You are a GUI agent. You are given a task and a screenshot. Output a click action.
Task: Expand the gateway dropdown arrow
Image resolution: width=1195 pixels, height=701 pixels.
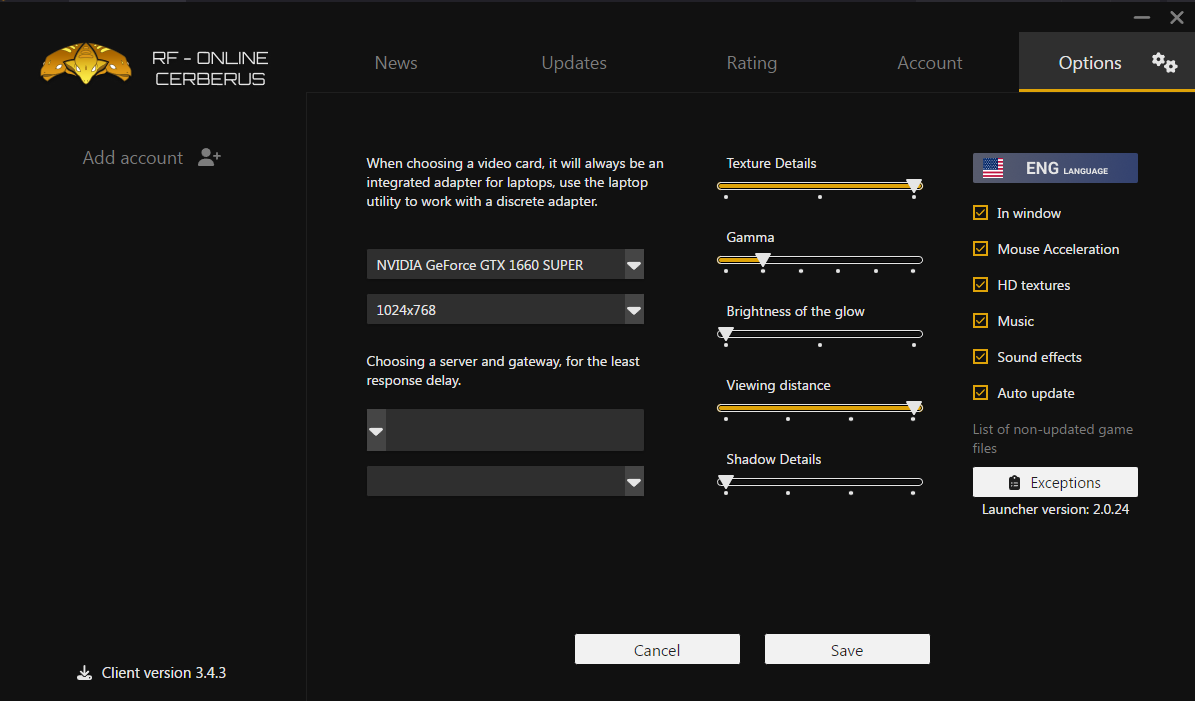point(634,482)
